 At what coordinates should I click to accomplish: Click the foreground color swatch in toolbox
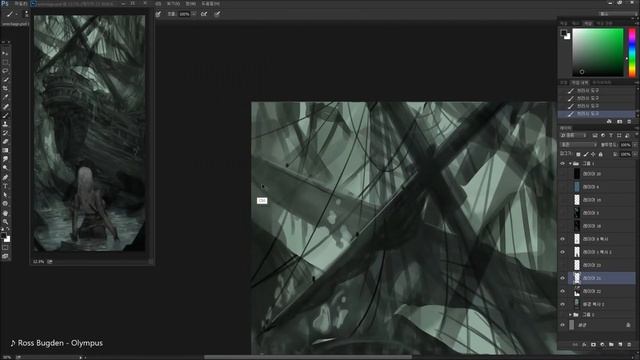pos(4,236)
